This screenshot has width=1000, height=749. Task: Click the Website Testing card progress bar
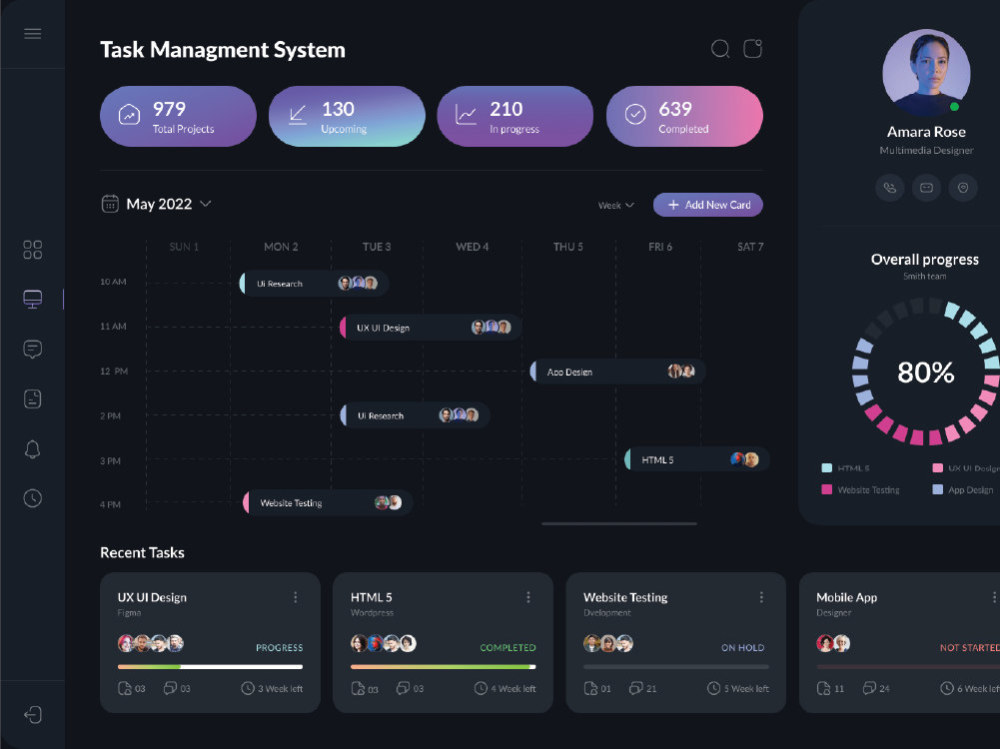(x=676, y=667)
